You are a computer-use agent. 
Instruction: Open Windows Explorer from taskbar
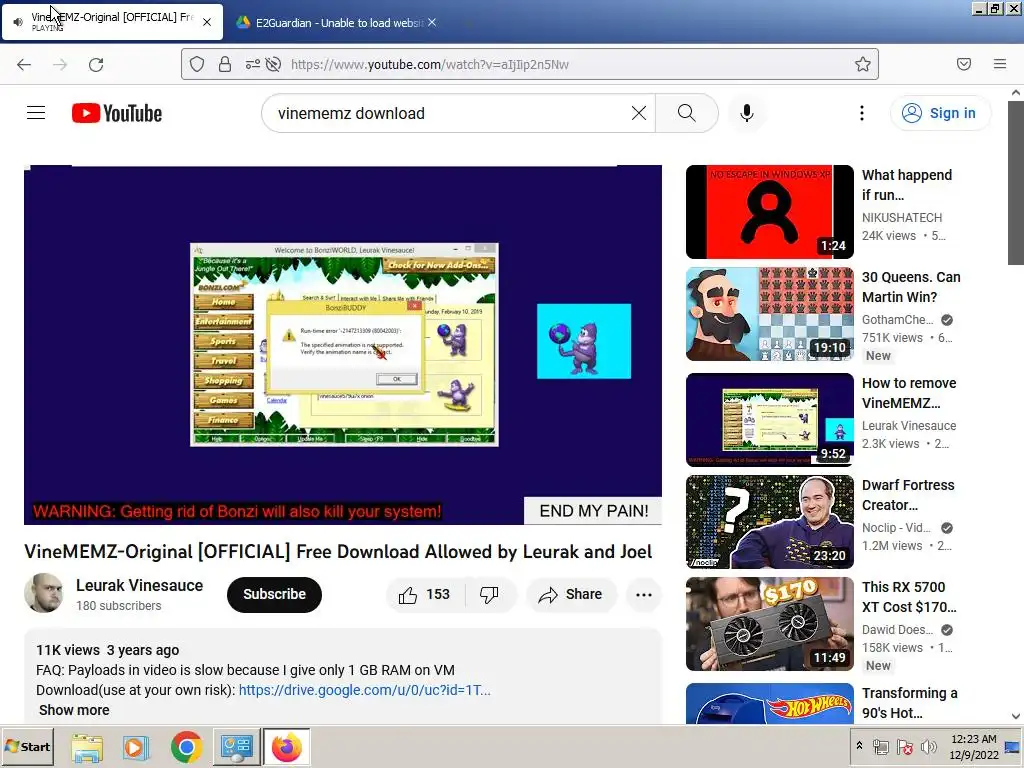(x=87, y=746)
